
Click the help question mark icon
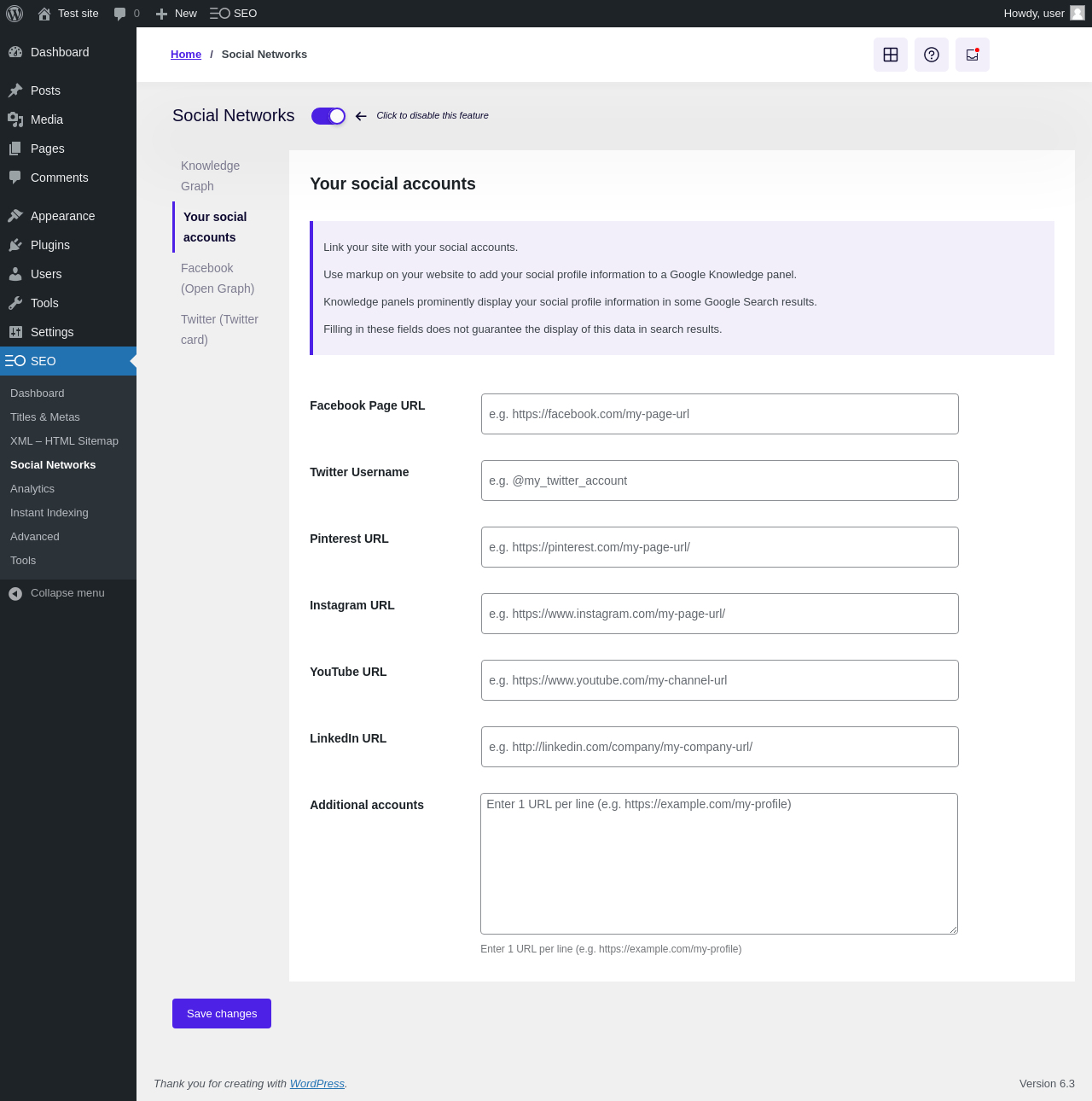(x=932, y=55)
